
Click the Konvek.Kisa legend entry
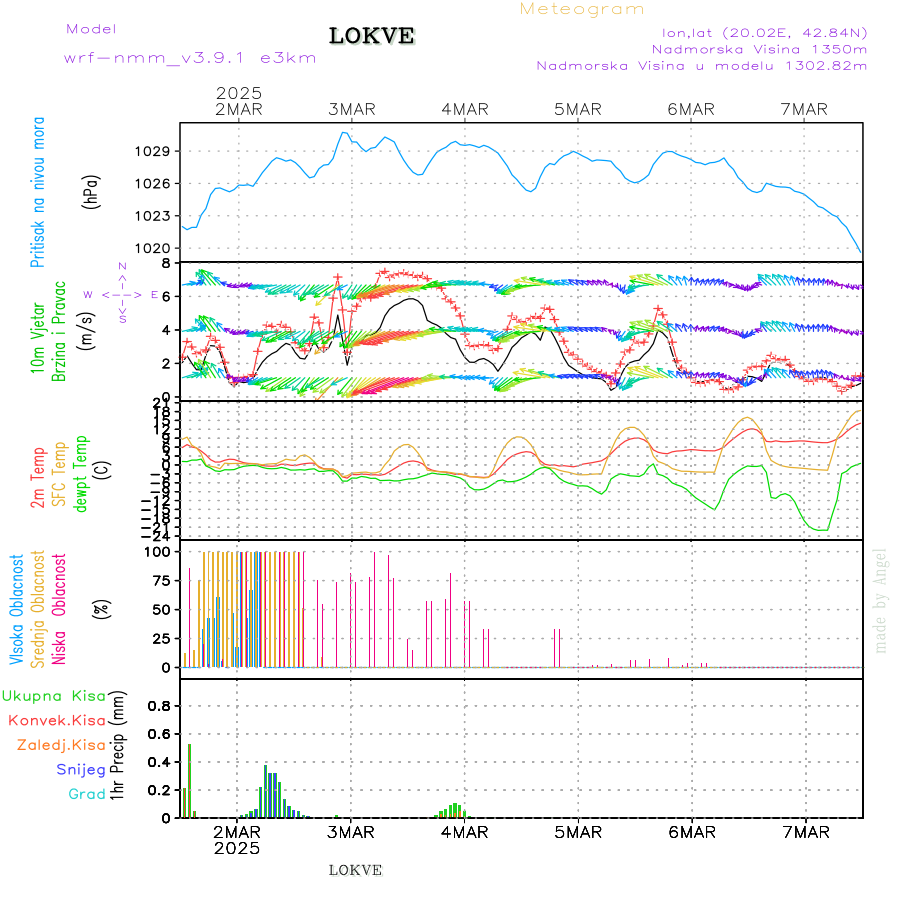pyautogui.click(x=57, y=720)
